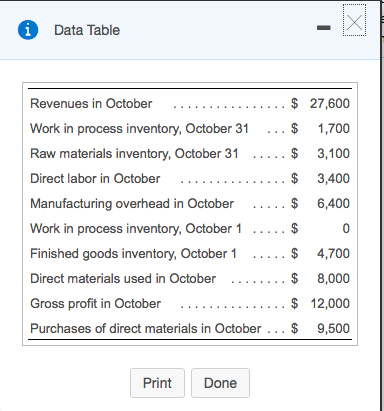
Task: Click Work in process inventory, October 31
Action: 139,129
